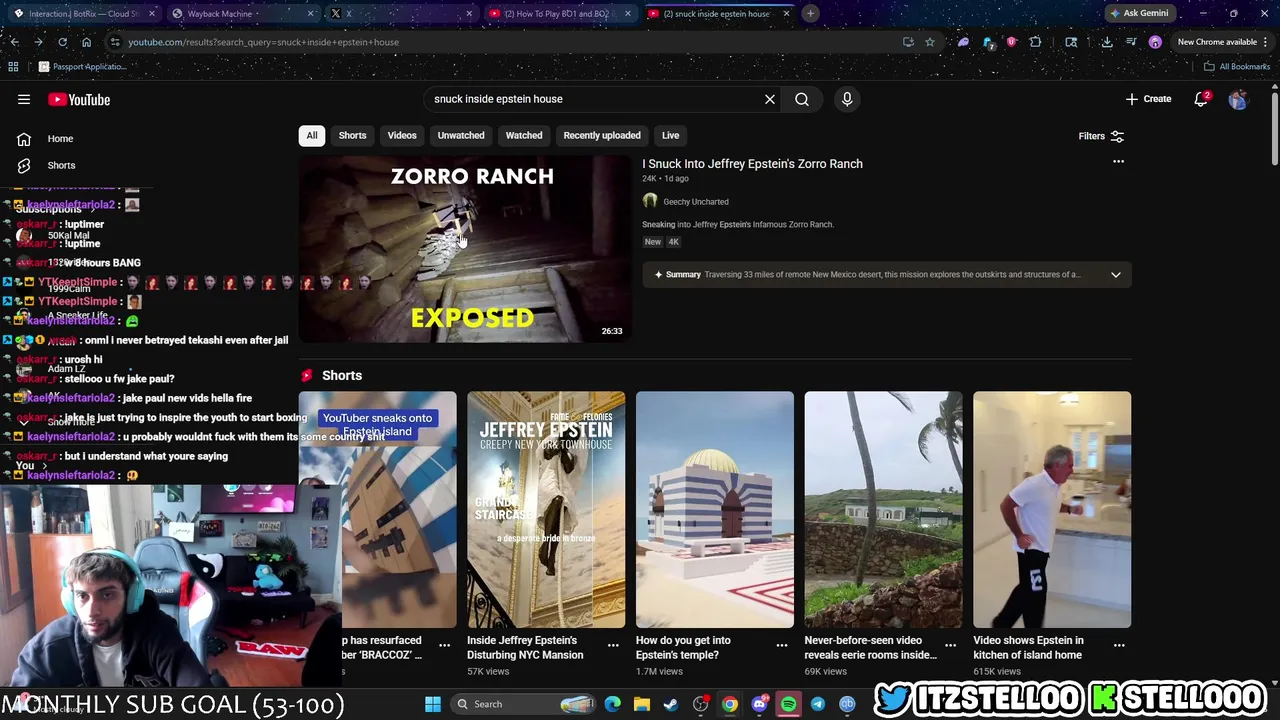The height and width of the screenshot is (720, 1280).
Task: Open the Epstein in kitchen short thumbnail
Action: pos(1052,509)
